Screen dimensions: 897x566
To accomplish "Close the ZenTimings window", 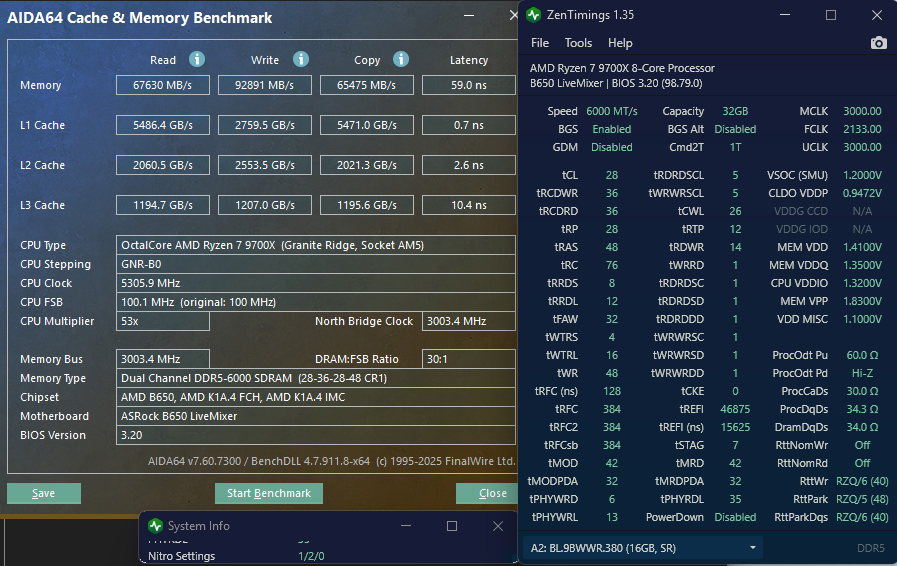I will click(x=876, y=15).
